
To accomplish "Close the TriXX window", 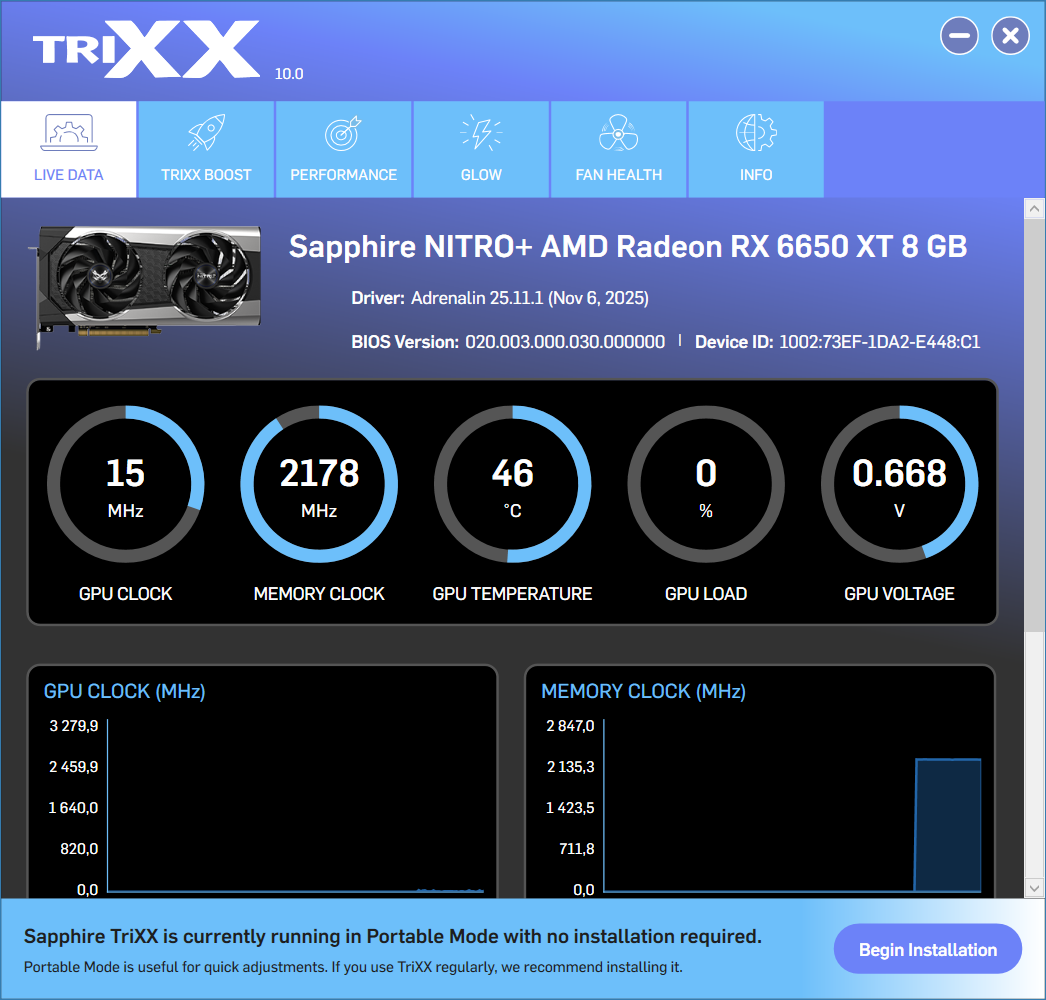I will (x=1010, y=36).
